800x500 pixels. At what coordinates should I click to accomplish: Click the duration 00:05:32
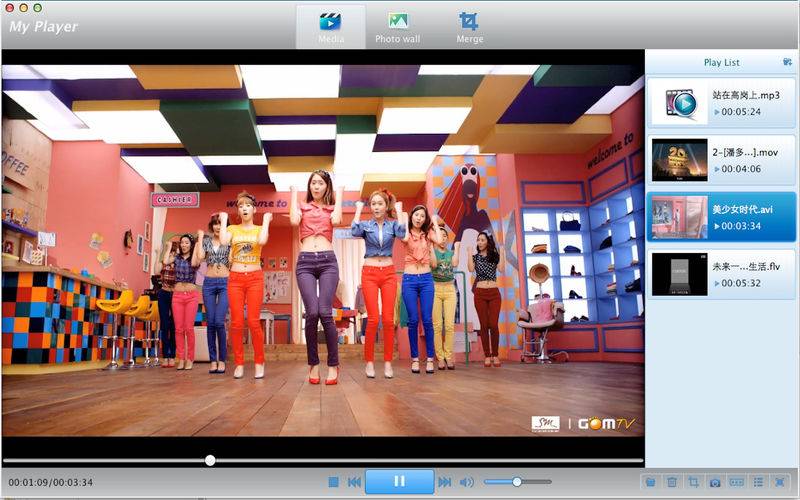tap(741, 283)
